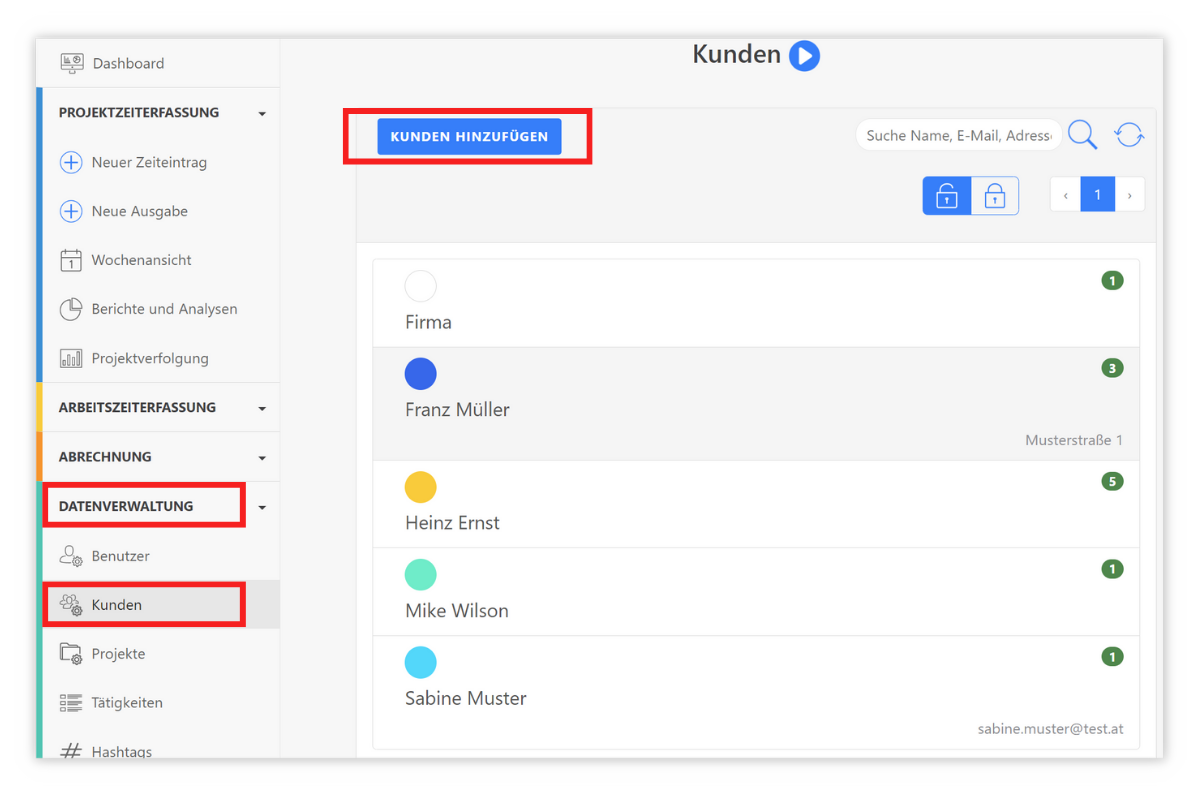Select the Neuer Zeiteintrag plus icon
The height and width of the screenshot is (793, 1200).
point(71,162)
